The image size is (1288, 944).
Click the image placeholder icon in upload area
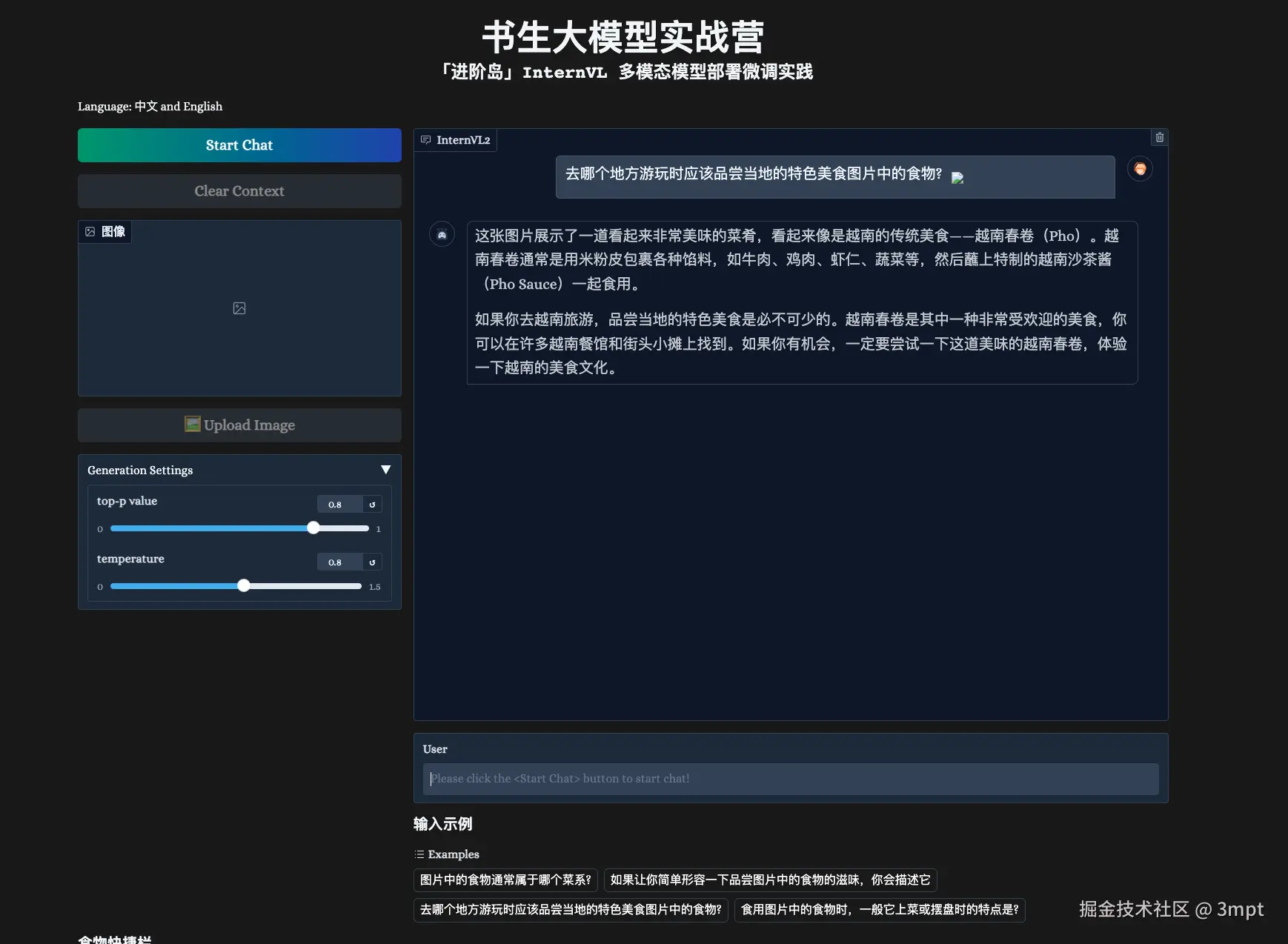[x=239, y=308]
